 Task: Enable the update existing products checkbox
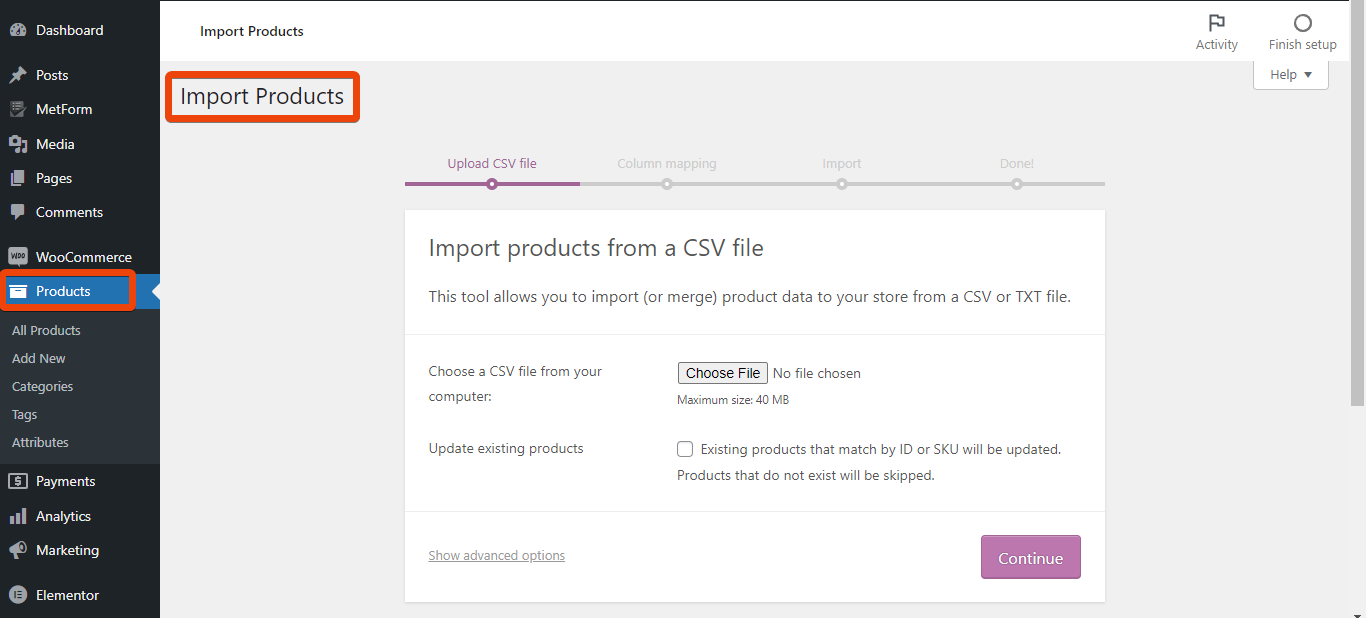click(685, 449)
